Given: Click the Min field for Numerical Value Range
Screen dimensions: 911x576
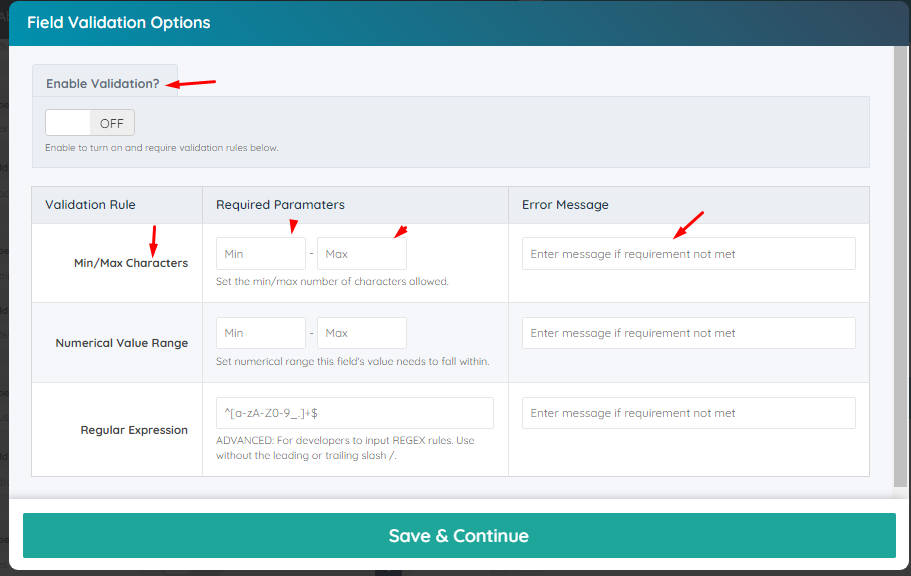Looking at the screenshot, I should (x=260, y=333).
